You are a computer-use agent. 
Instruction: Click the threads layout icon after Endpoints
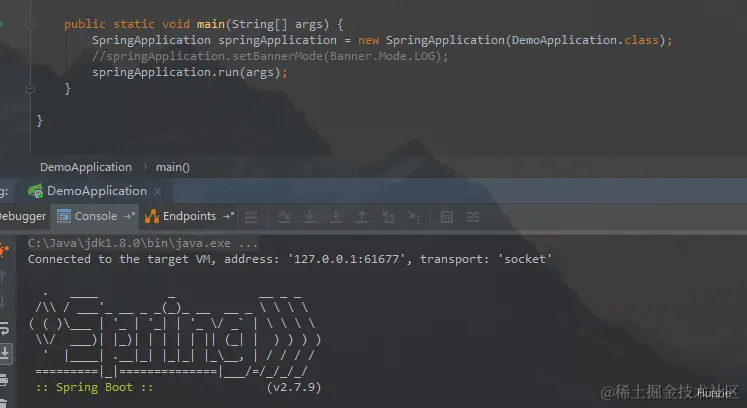coord(251,217)
